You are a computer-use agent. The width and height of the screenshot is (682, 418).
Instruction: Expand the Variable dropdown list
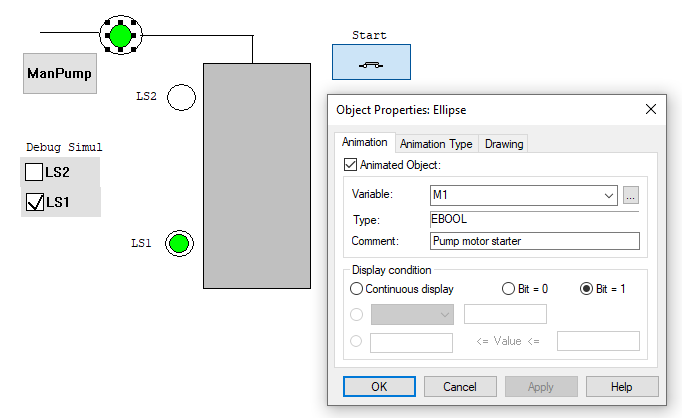click(x=608, y=196)
